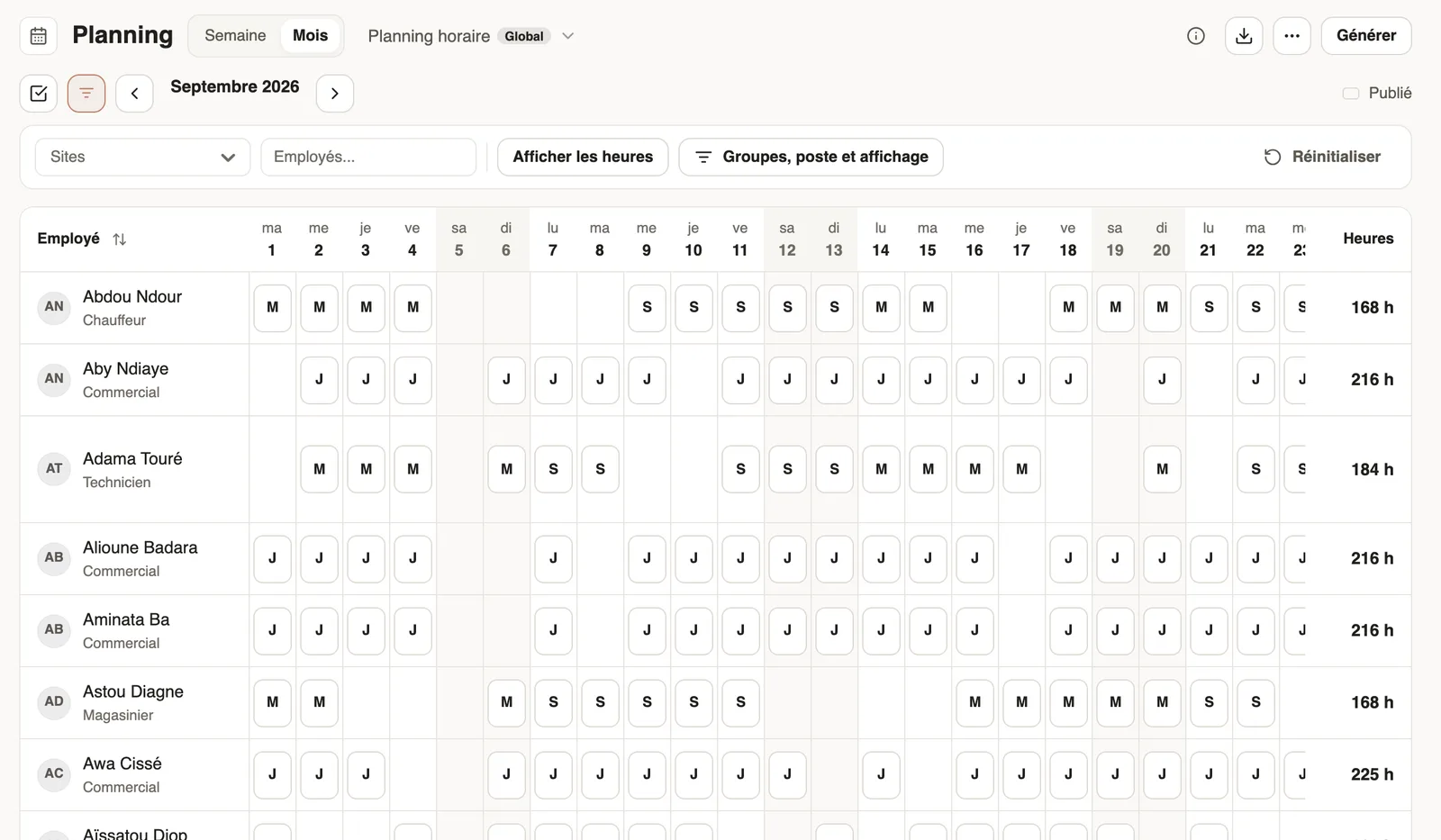Click Aminata Ba's AB avatar
Image resolution: width=1441 pixels, height=840 pixels.
[54, 630]
